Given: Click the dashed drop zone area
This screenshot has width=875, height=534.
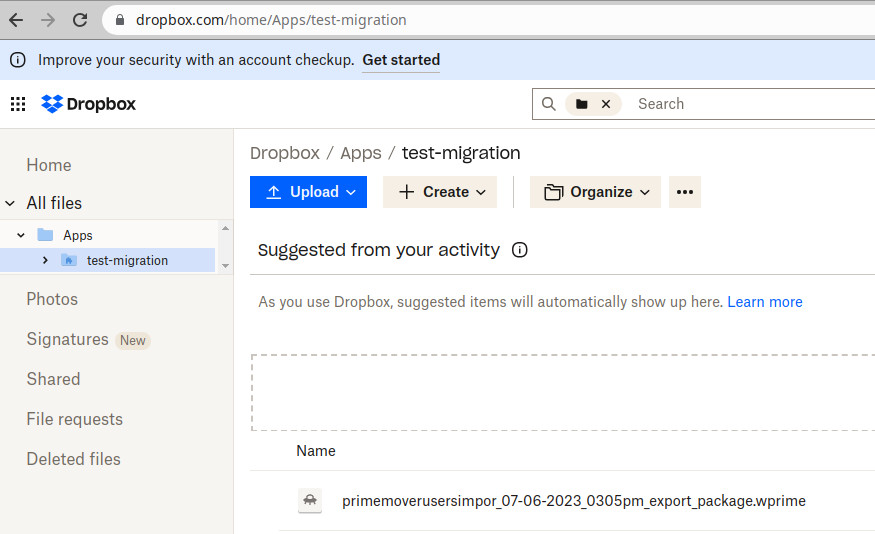Looking at the screenshot, I should (x=563, y=392).
